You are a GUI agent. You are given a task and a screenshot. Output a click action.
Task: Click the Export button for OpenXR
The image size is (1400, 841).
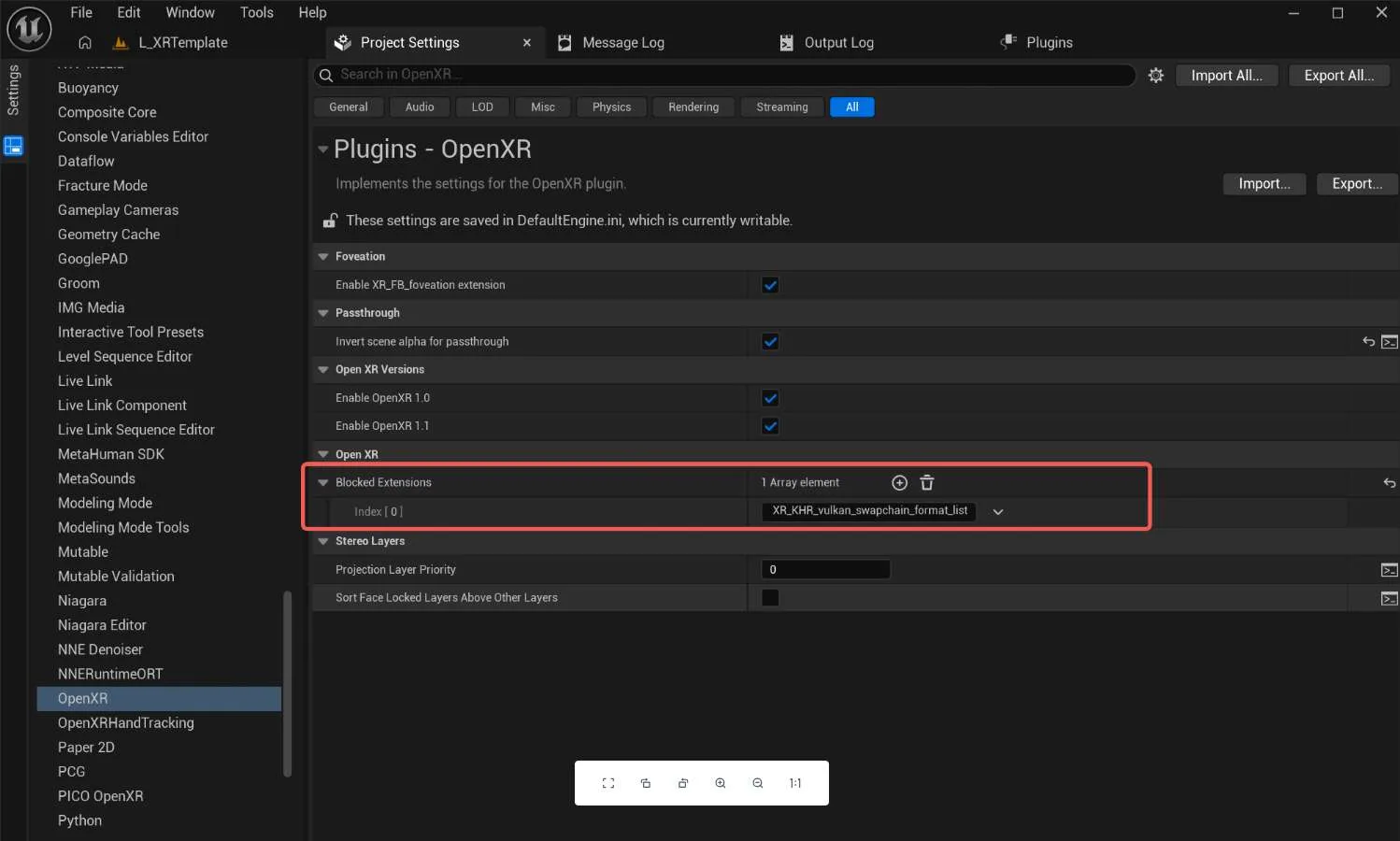[1357, 184]
